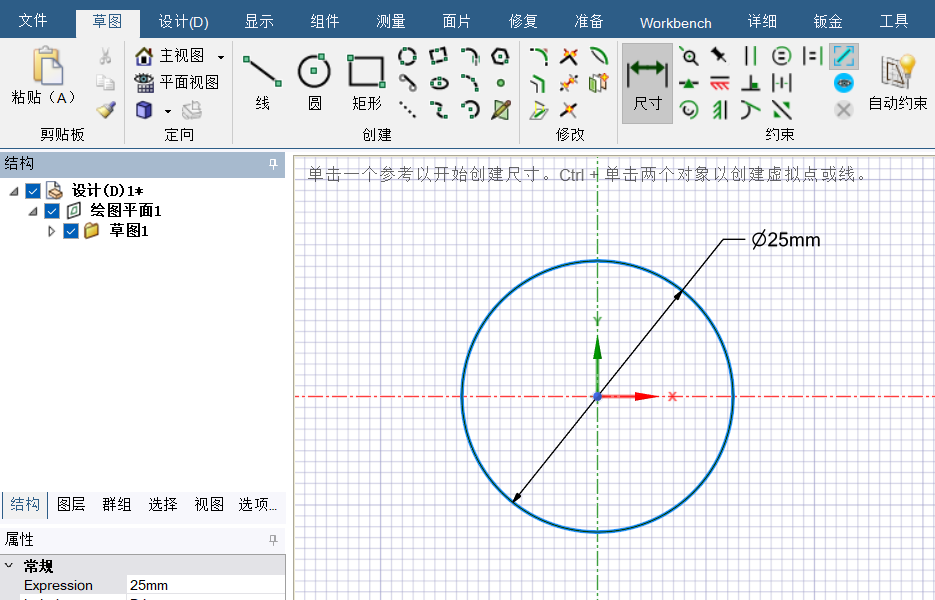This screenshot has height=600, width=935.
Task: Open the 设计(D) ribbon tab
Action: pyautogui.click(x=183, y=22)
